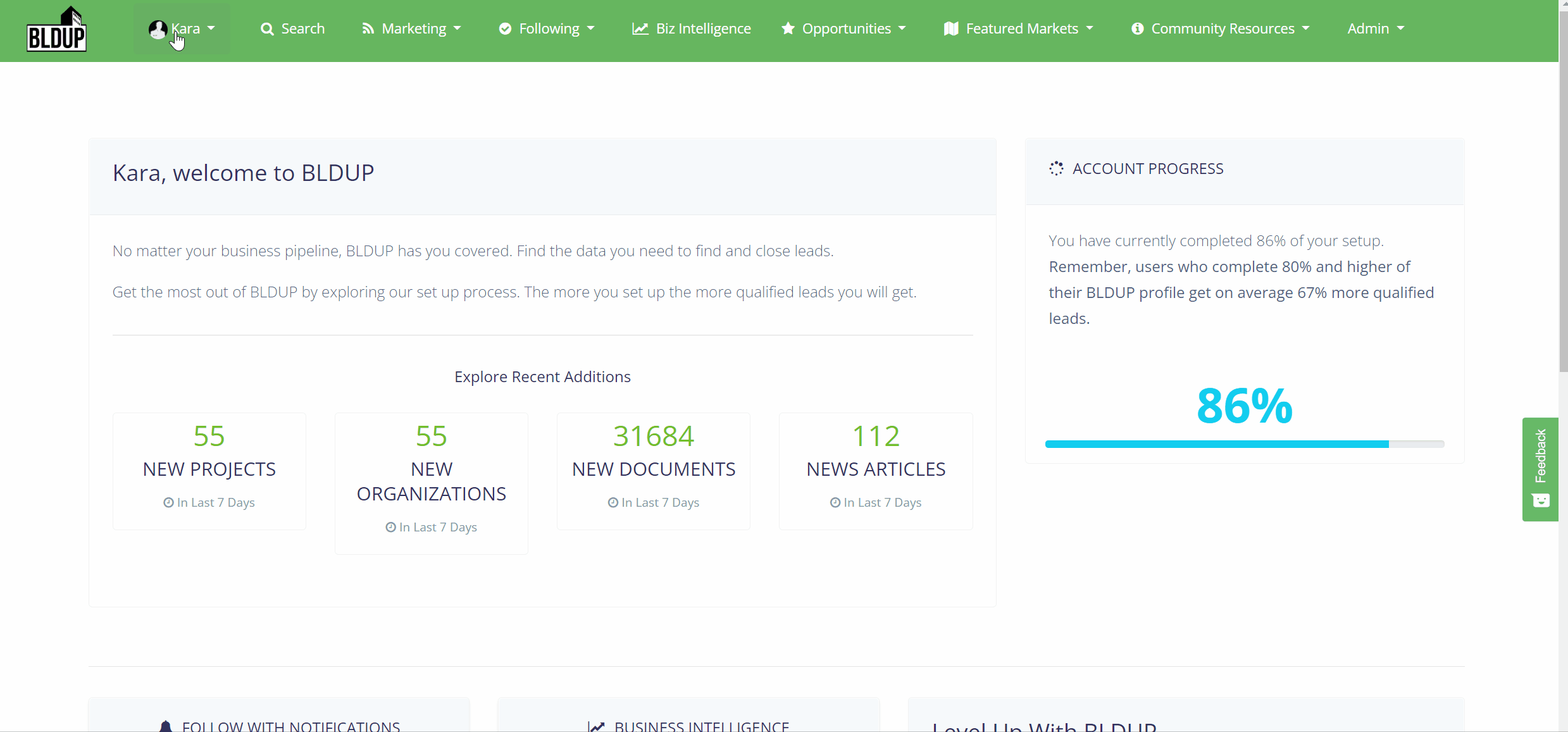Open the Opportunities menu
The height and width of the screenshot is (732, 1568).
coord(843,29)
